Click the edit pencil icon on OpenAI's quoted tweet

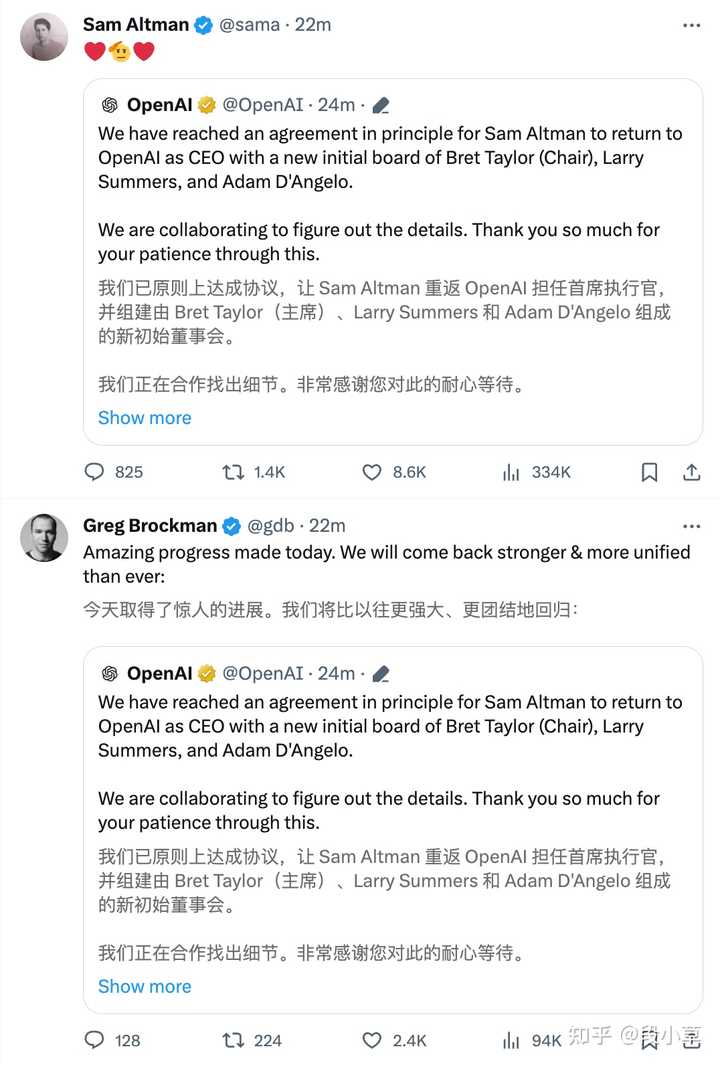381,104
